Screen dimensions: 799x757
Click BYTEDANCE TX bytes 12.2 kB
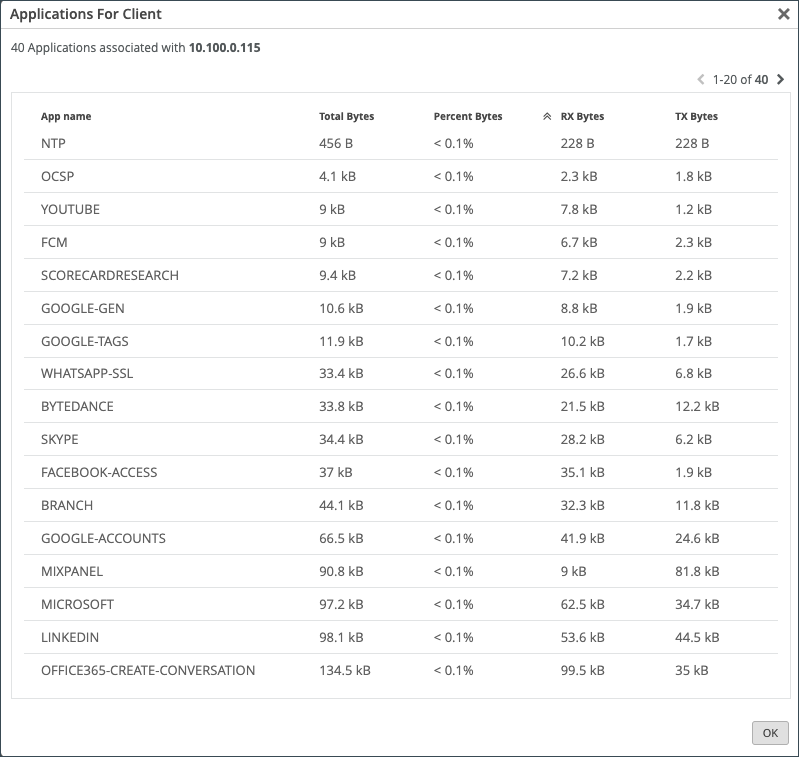697,407
